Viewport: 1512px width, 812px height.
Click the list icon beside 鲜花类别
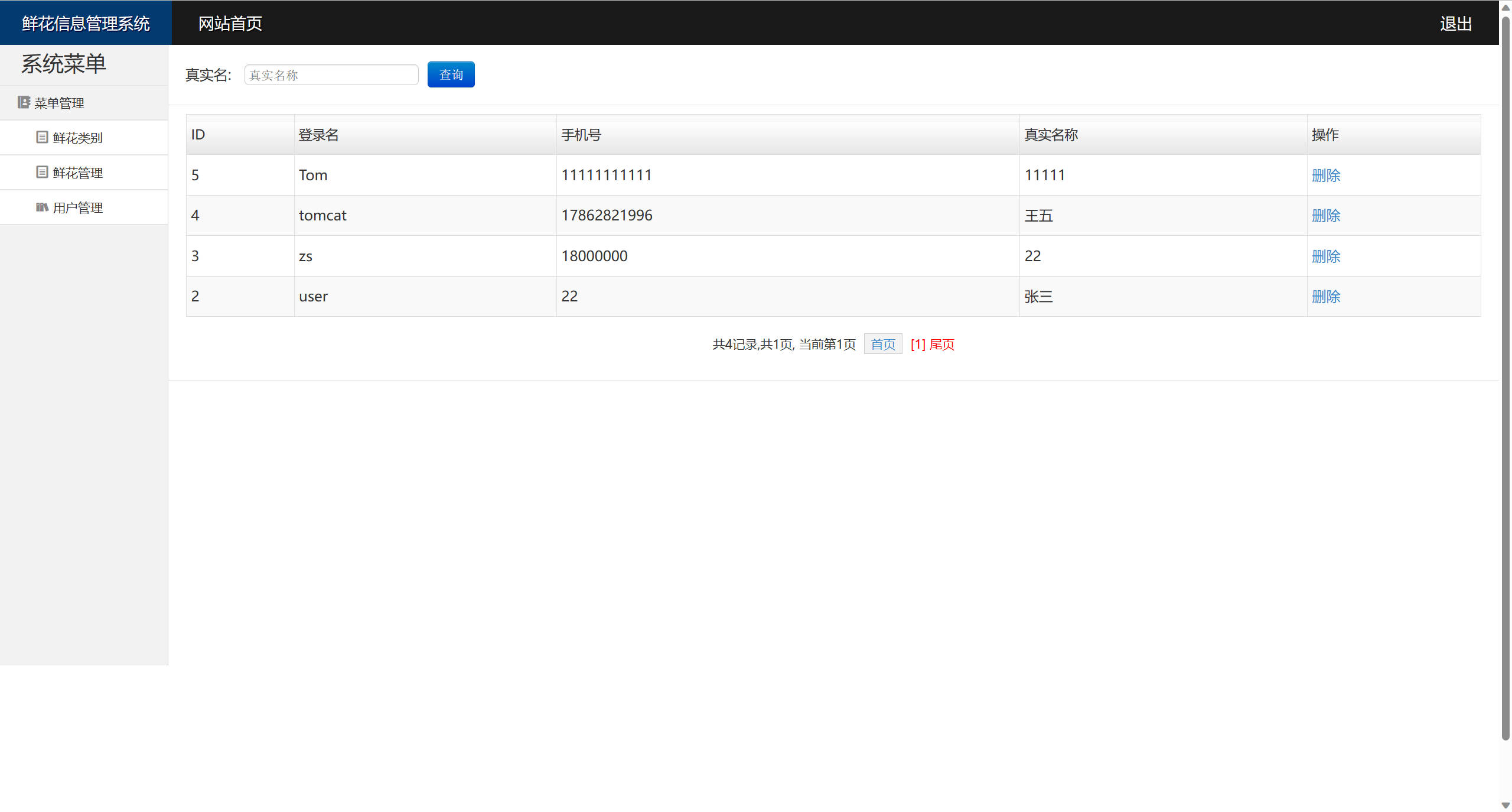[42, 137]
